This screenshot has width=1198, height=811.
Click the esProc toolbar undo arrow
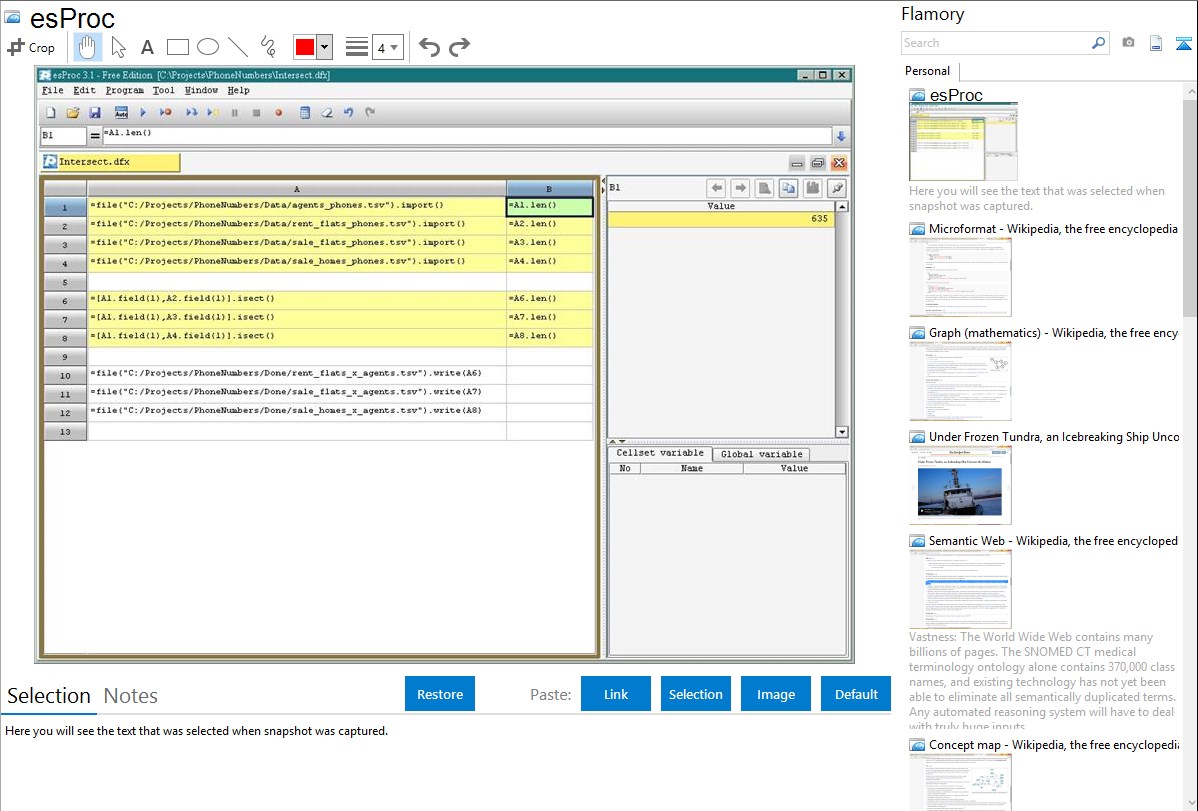348,112
